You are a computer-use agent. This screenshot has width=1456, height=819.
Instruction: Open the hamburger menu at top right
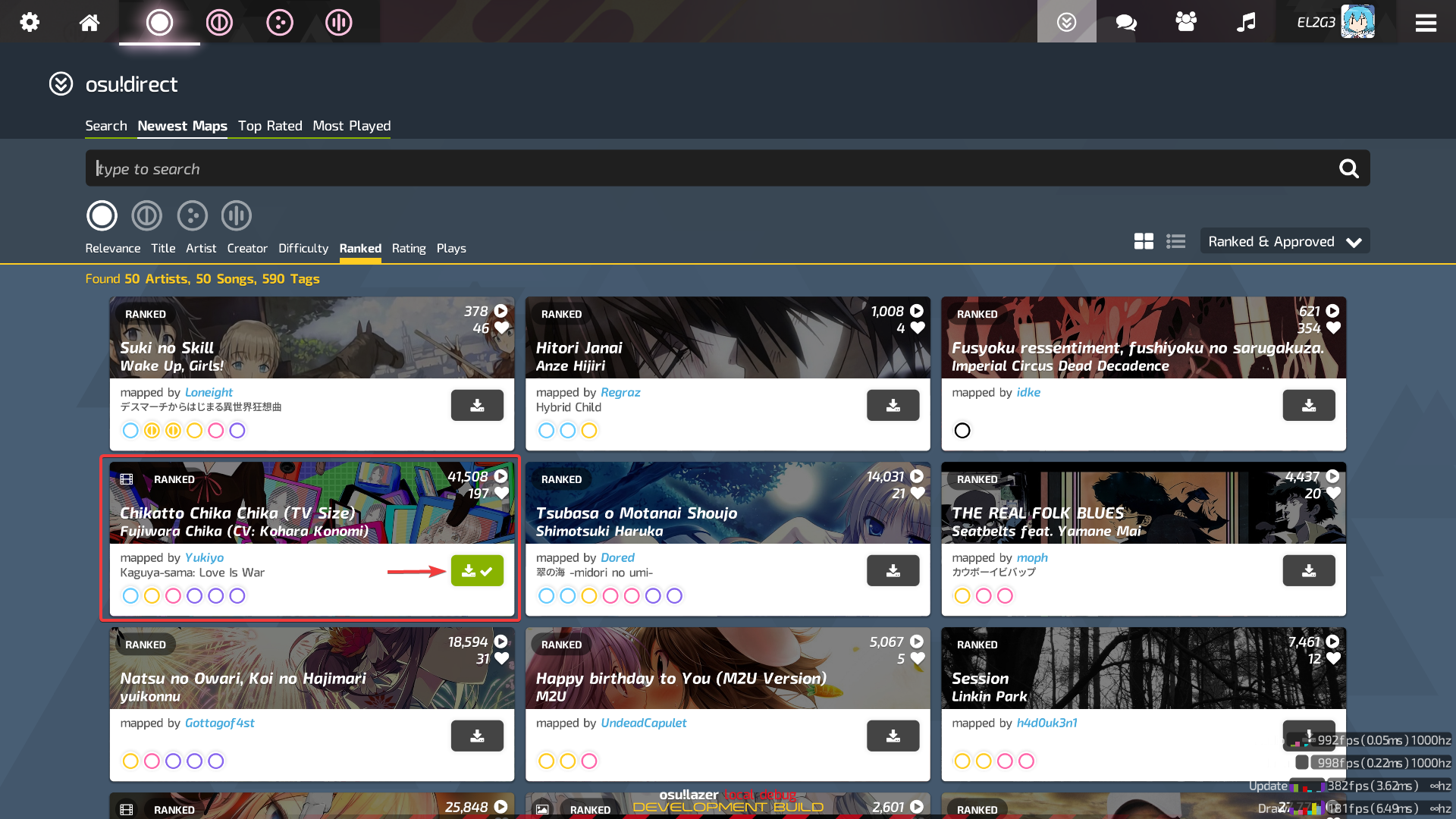coord(1426,22)
